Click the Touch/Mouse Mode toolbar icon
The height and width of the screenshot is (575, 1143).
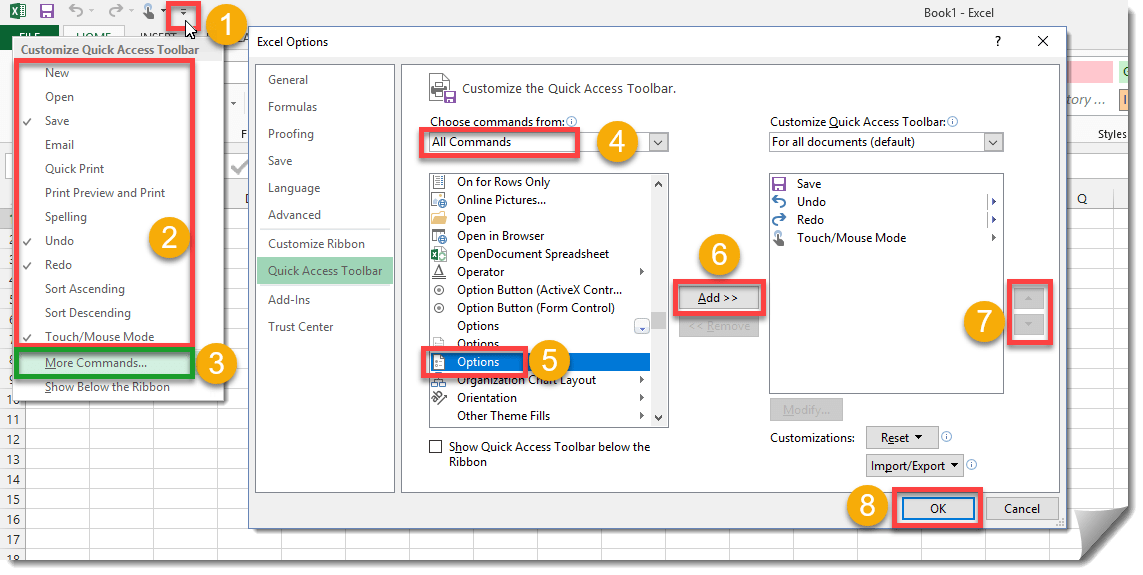149,11
